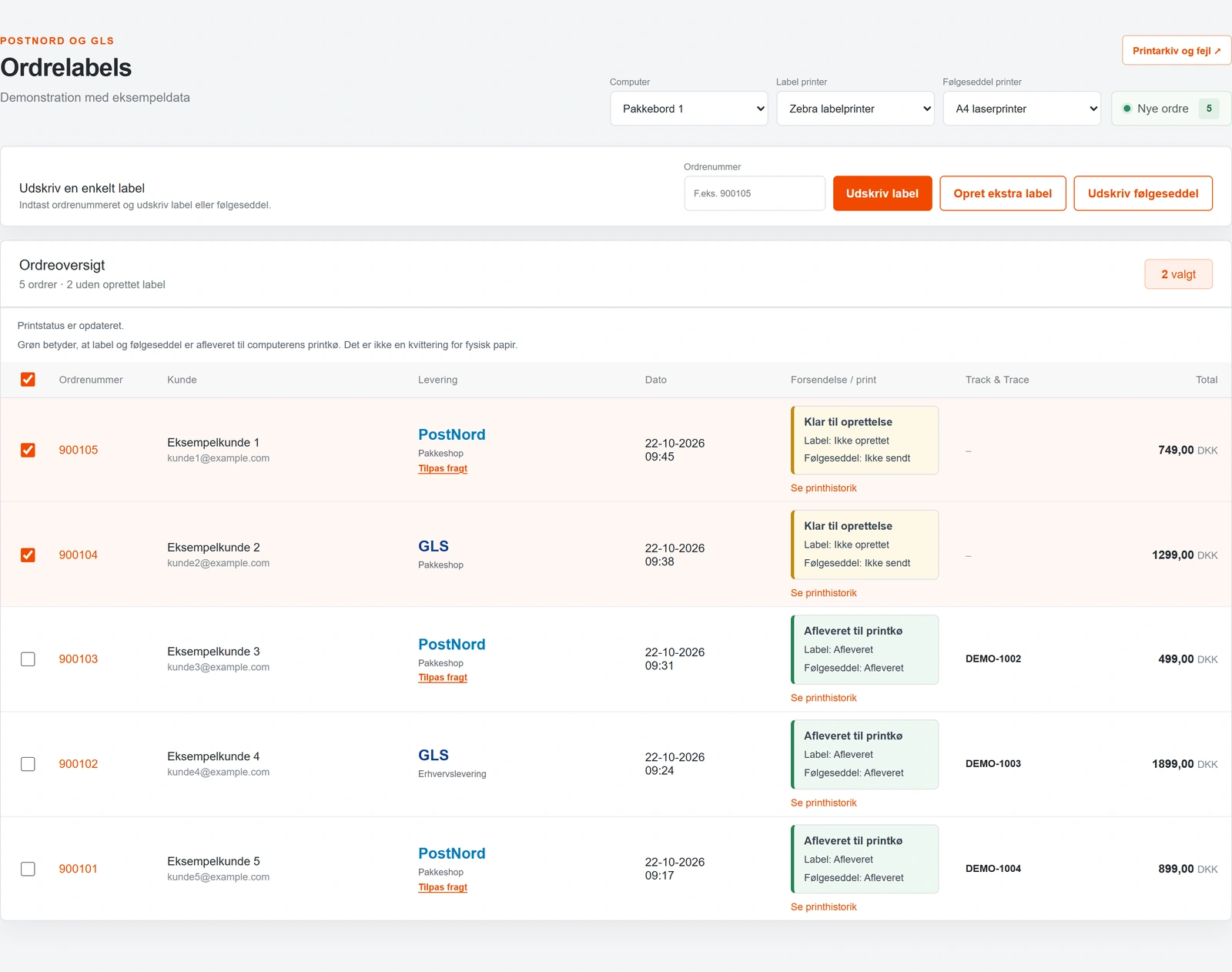Focus the Ordrenummer input field
The image size is (1232, 972).
pyautogui.click(x=755, y=193)
